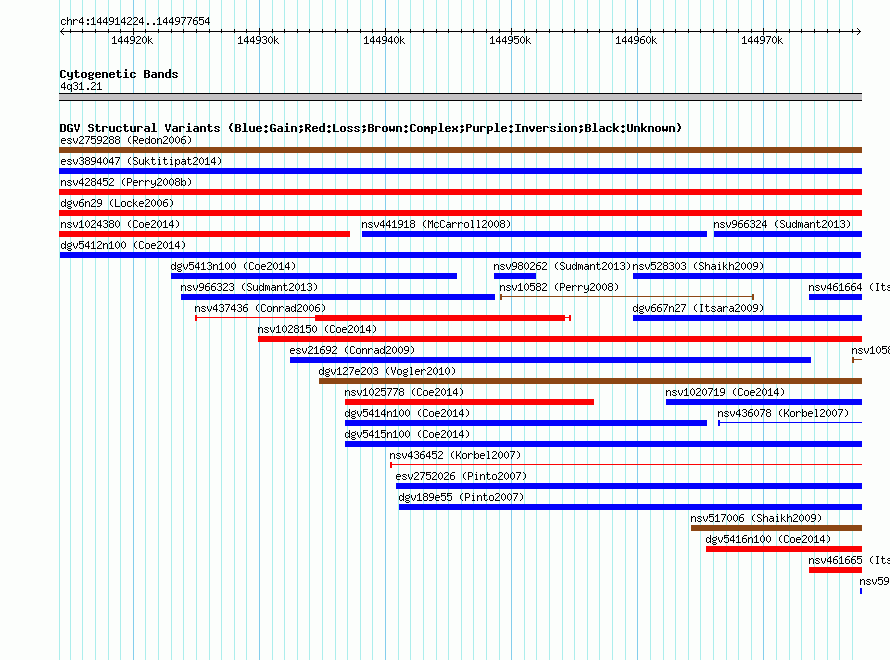Click nsv1020719 (Coe2014) label

pyautogui.click(x=725, y=392)
